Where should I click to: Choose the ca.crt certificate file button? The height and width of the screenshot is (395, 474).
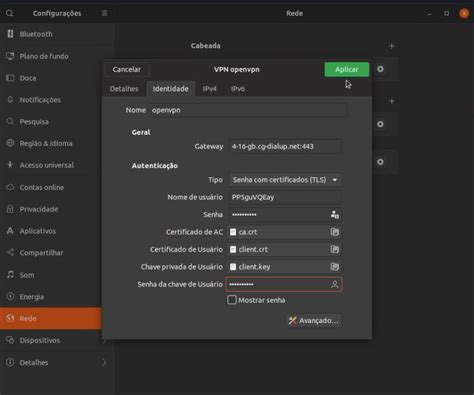point(285,232)
